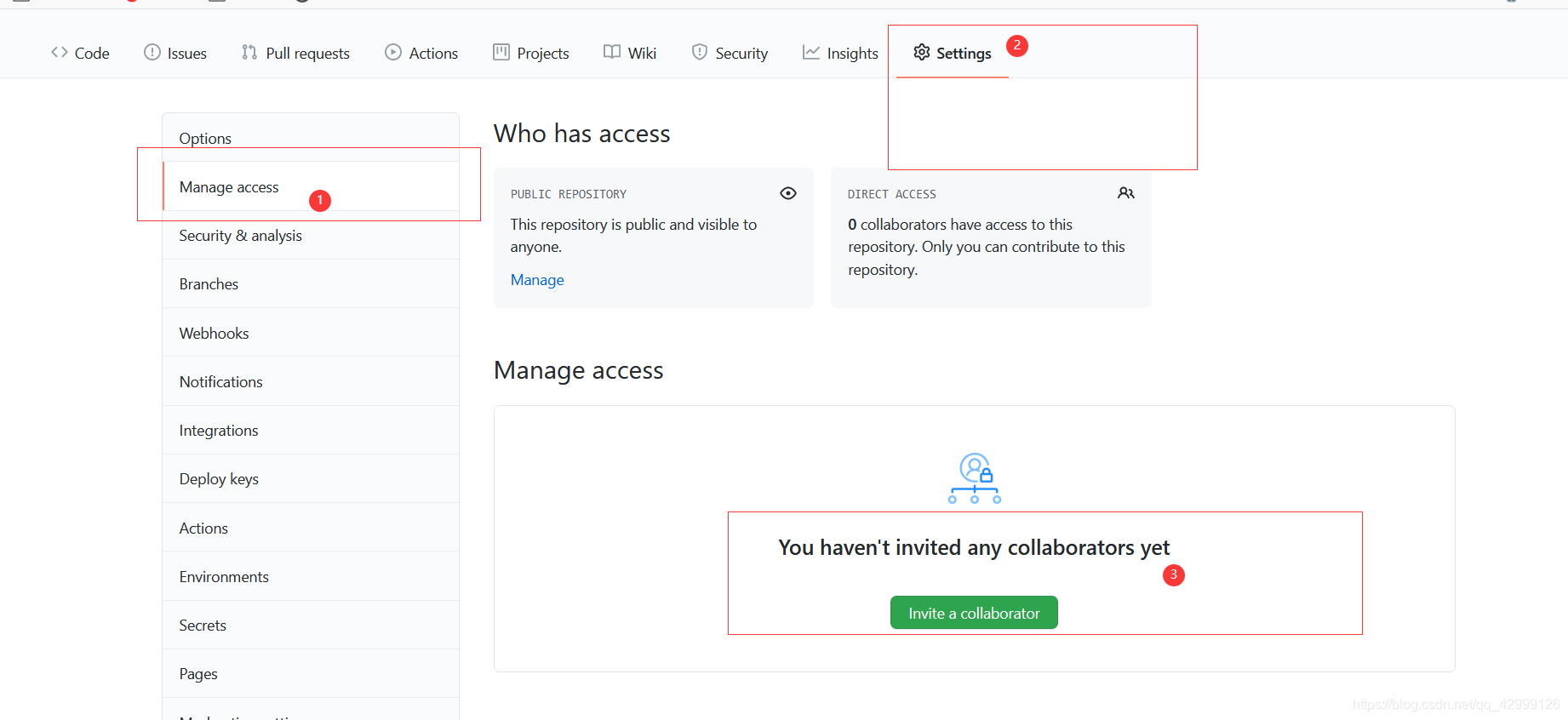Click the Code brackets icon

click(60, 53)
